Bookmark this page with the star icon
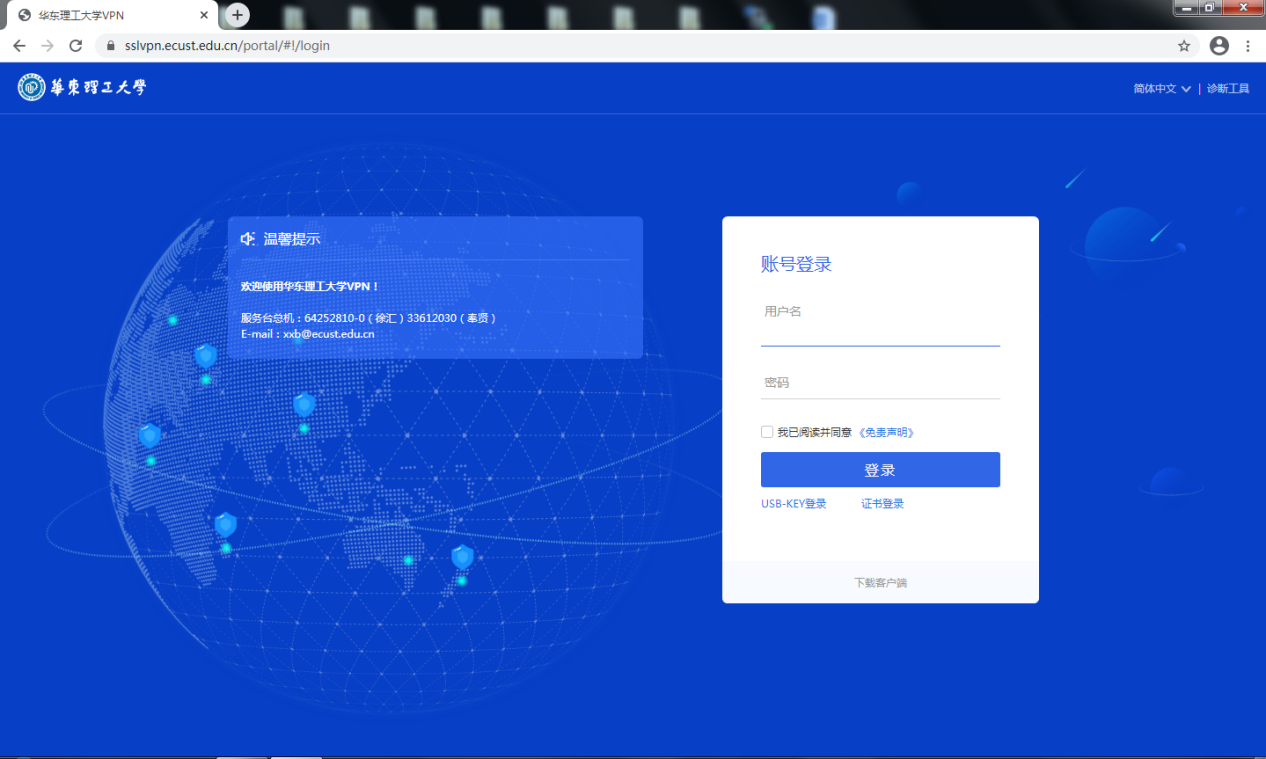The height and width of the screenshot is (759, 1266). pos(1184,46)
